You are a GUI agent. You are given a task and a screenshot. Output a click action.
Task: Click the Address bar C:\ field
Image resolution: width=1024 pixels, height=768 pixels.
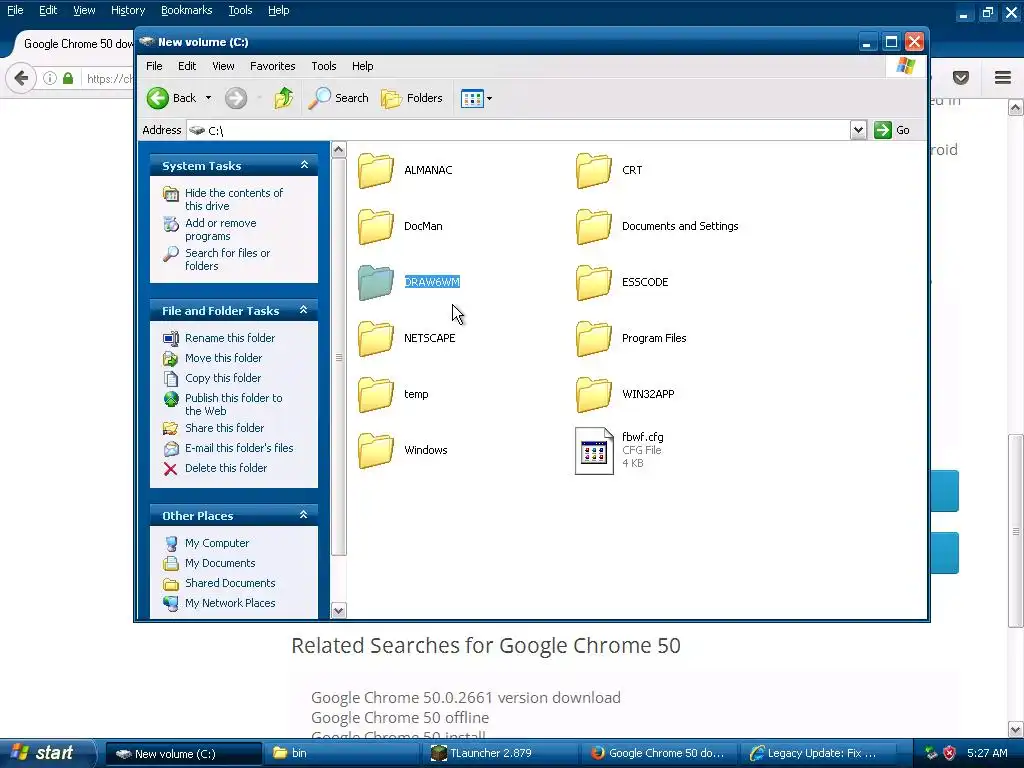point(519,130)
